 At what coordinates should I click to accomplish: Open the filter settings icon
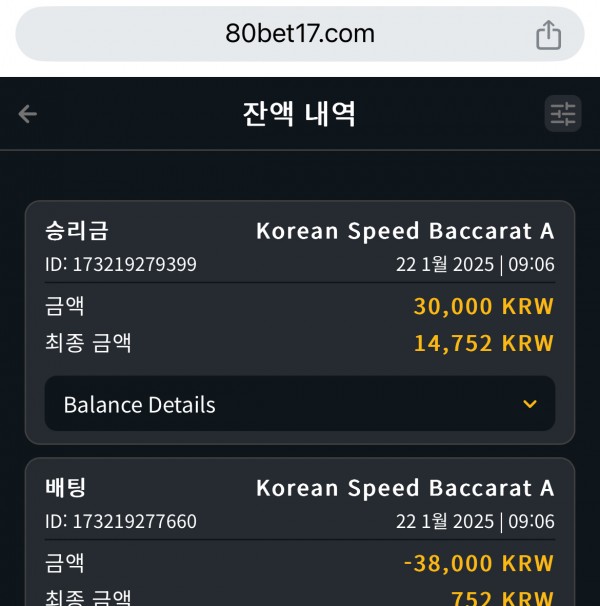pos(562,114)
